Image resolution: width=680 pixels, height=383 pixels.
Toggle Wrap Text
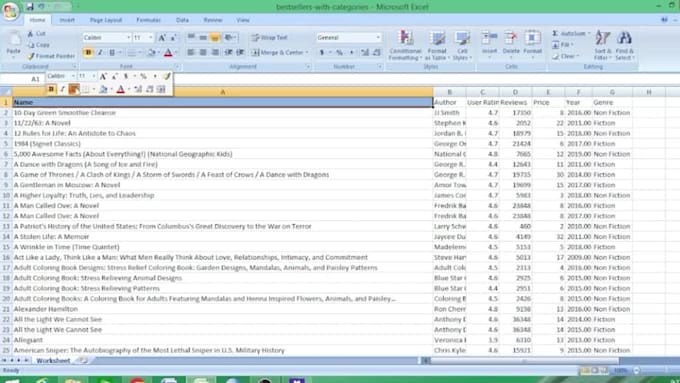[269, 38]
